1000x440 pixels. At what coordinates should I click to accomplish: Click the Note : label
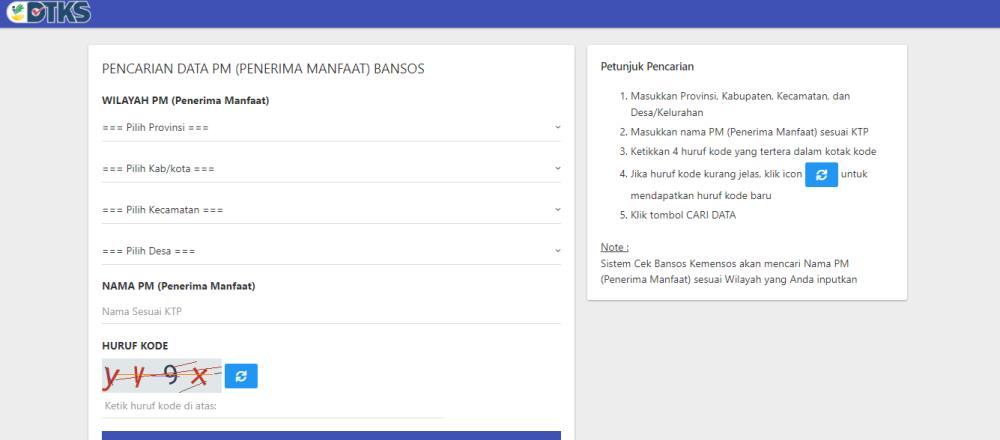coord(615,247)
